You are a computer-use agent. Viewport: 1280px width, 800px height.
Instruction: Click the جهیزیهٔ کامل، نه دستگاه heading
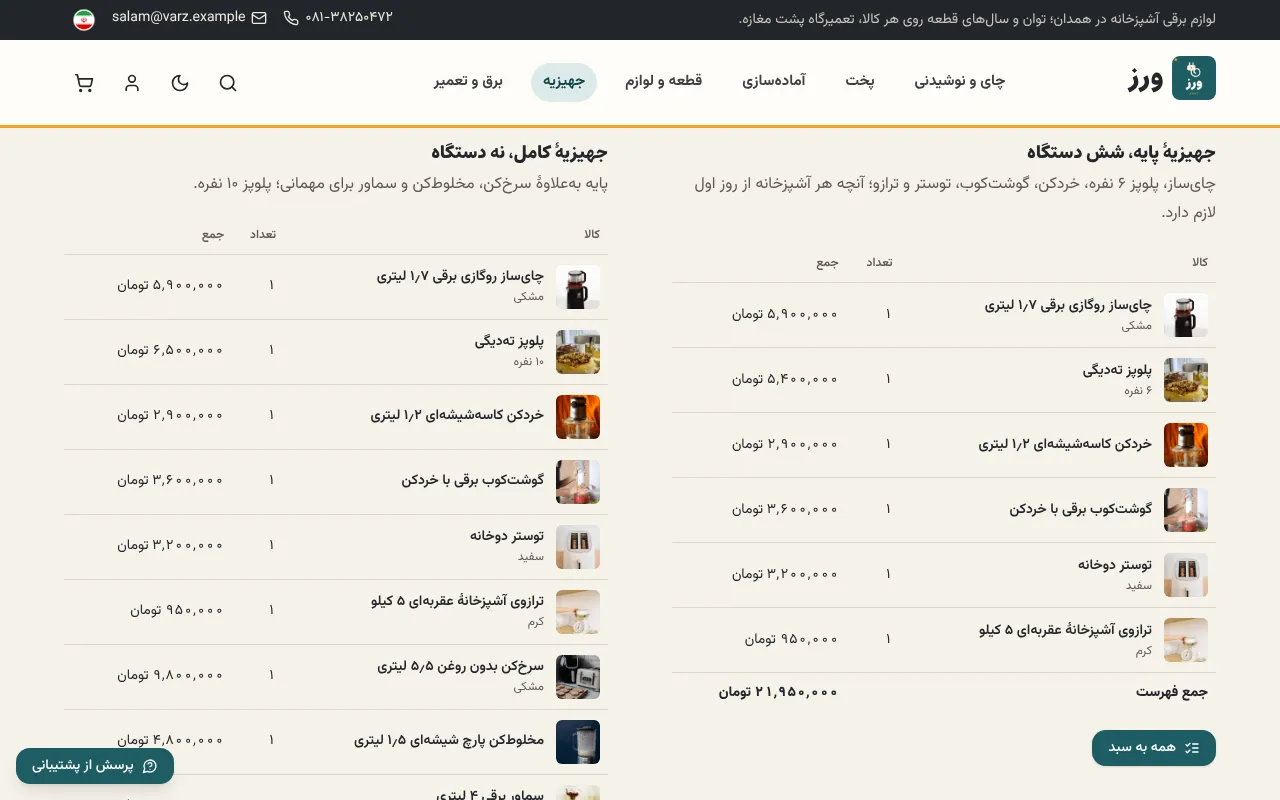520,153
